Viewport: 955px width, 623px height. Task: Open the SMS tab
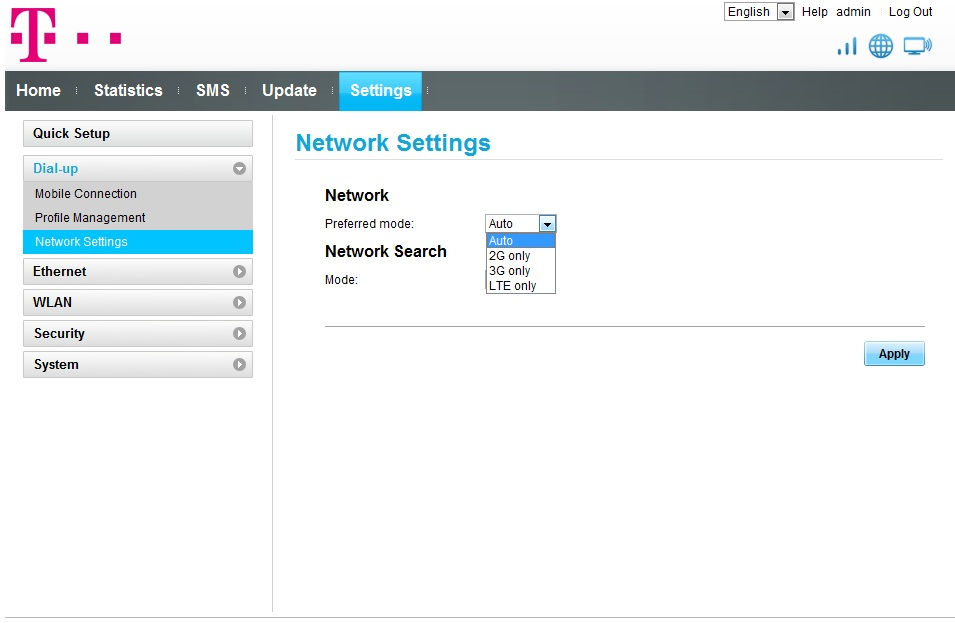(213, 90)
